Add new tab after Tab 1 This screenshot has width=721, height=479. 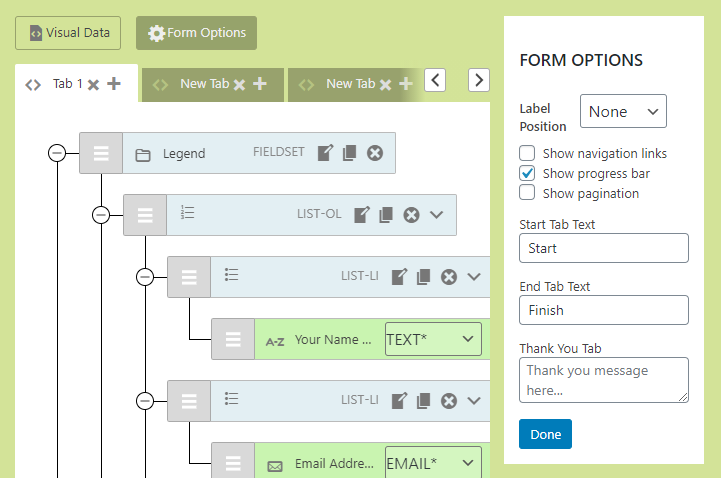tap(114, 84)
